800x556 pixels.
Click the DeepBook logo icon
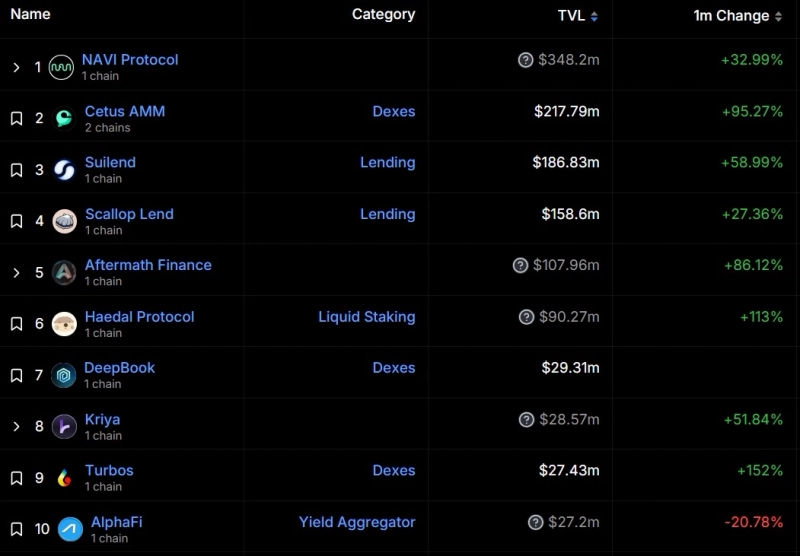pyautogui.click(x=64, y=375)
